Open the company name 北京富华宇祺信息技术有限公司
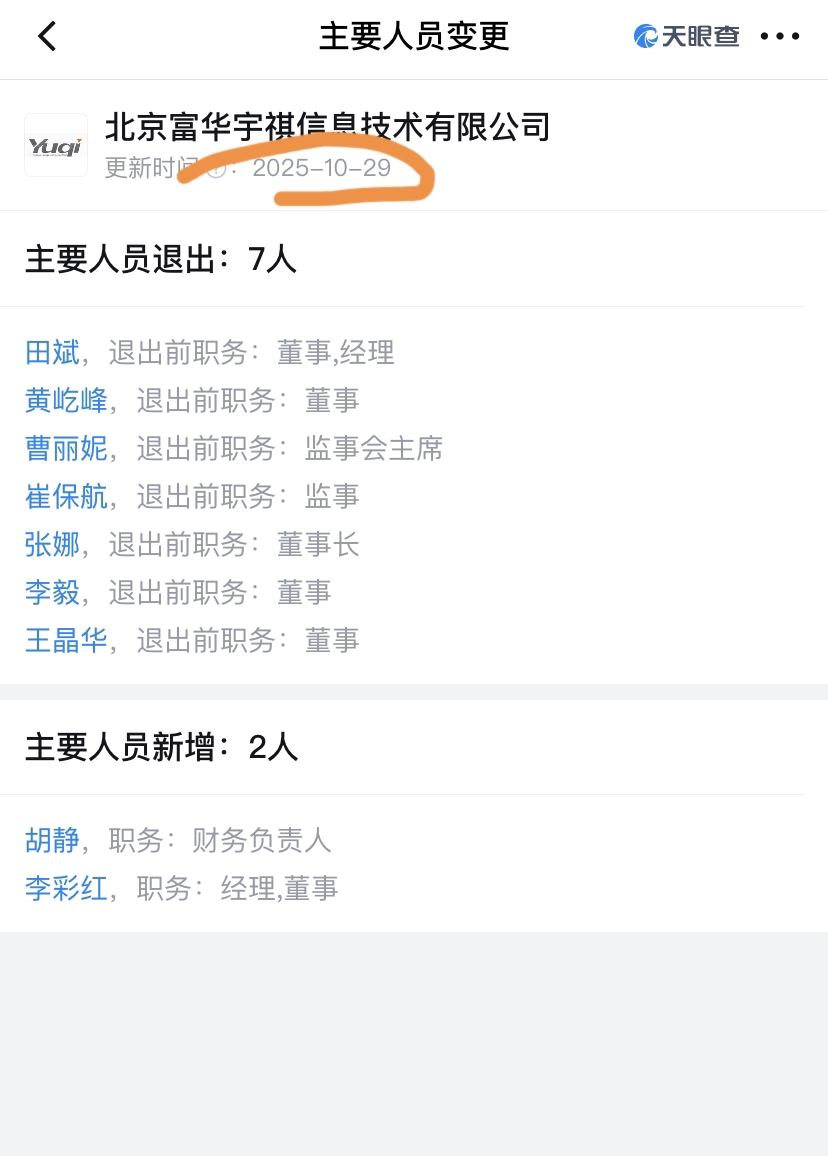 pos(328,127)
